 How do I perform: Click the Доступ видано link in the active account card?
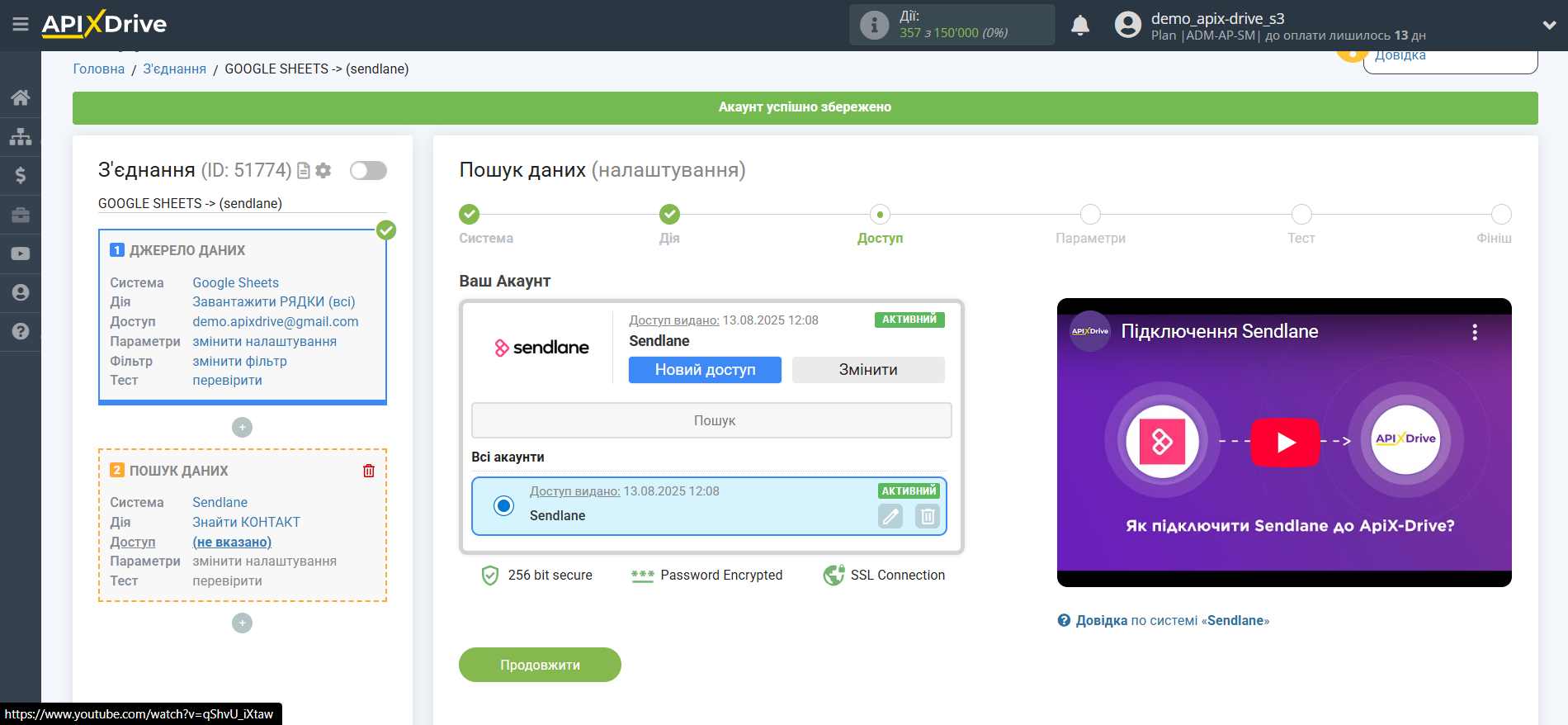pos(674,320)
